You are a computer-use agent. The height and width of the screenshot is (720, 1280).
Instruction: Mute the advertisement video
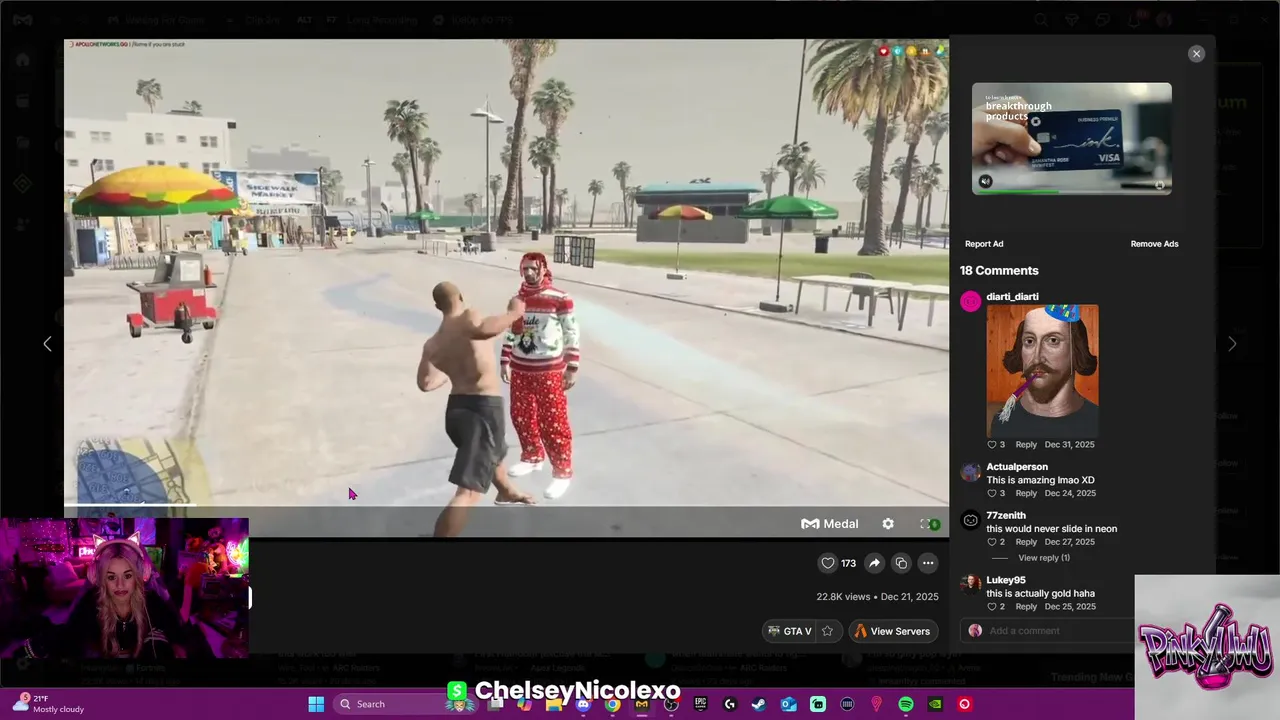click(x=985, y=182)
